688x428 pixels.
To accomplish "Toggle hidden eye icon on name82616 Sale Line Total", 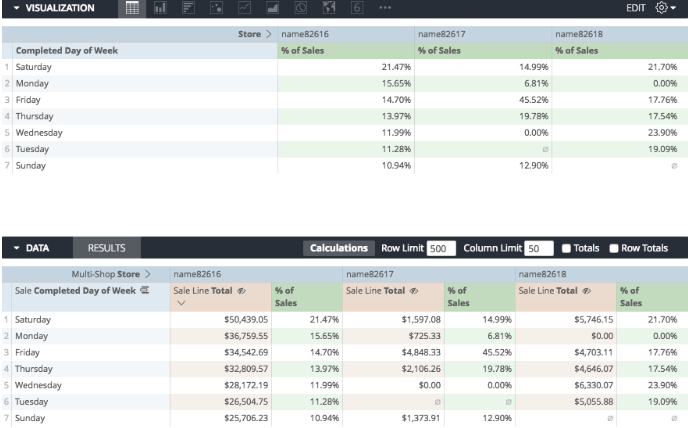I will pos(241,291).
